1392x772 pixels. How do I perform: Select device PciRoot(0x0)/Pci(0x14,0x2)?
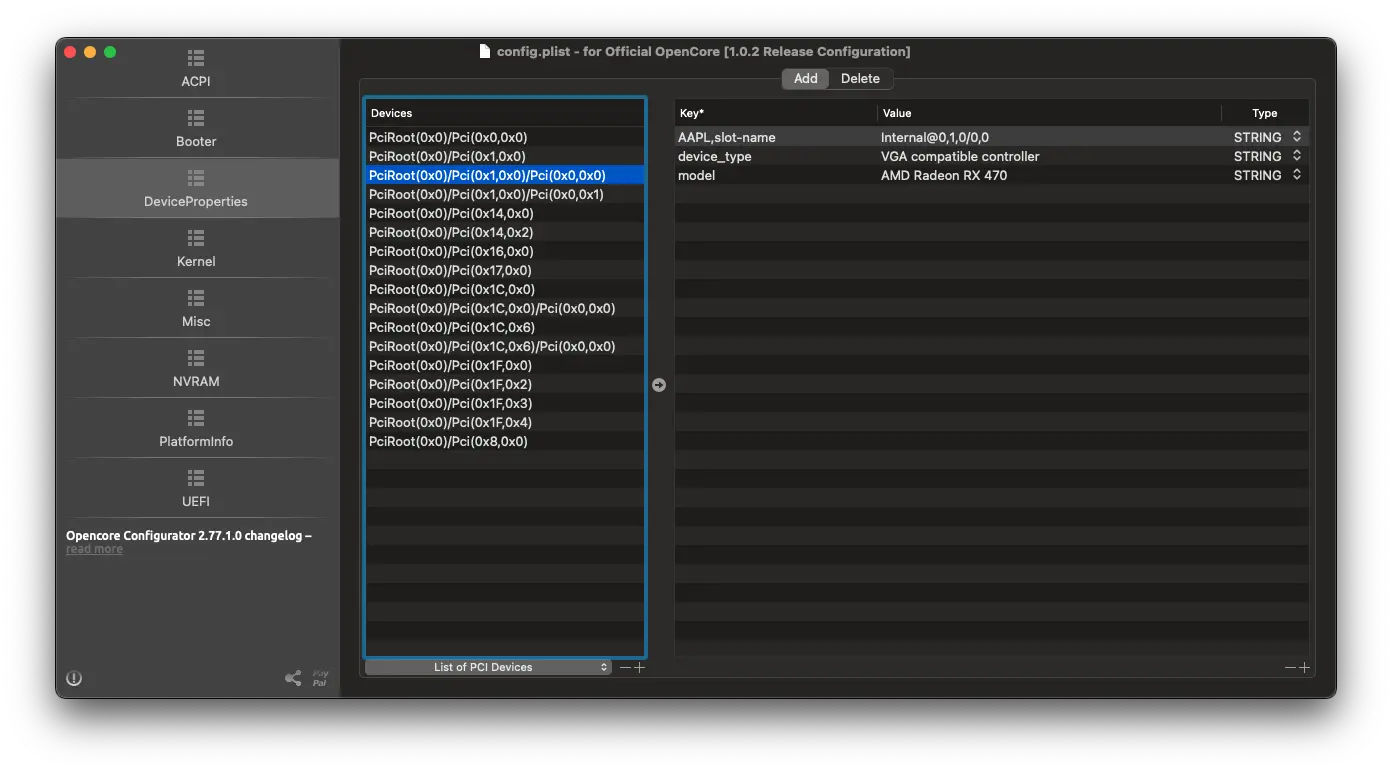click(505, 232)
